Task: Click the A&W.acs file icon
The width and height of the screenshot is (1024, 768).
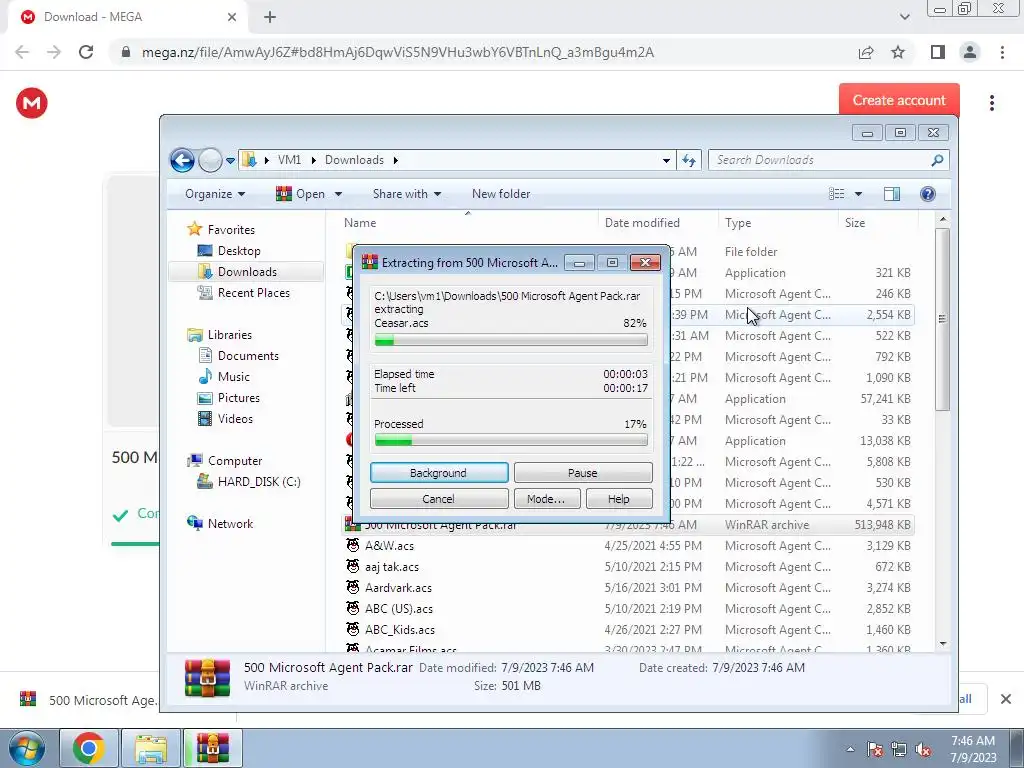Action: [353, 545]
